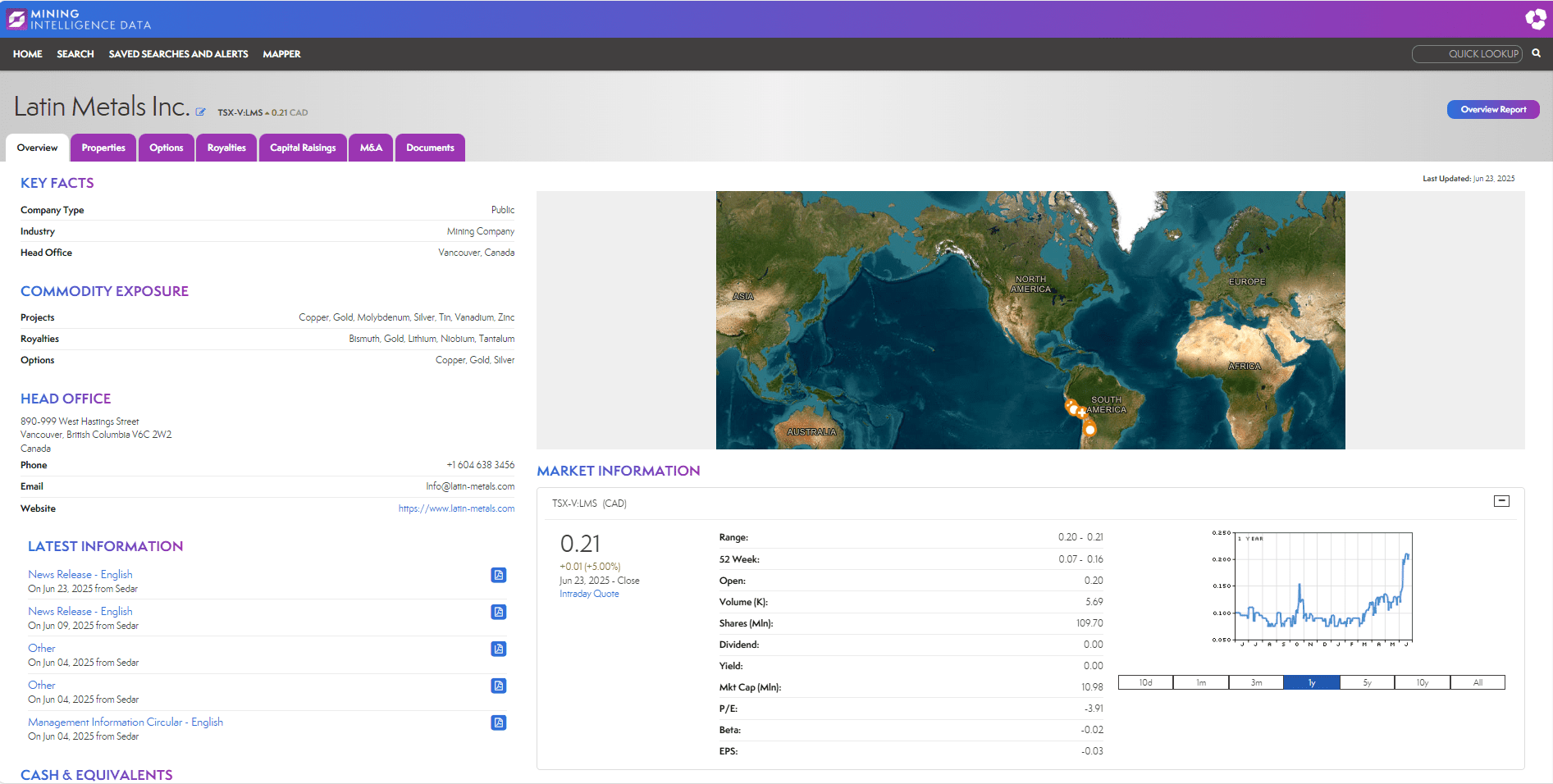
Task: Click the Last Updated Jun 23, 2025 text
Action: (1468, 179)
